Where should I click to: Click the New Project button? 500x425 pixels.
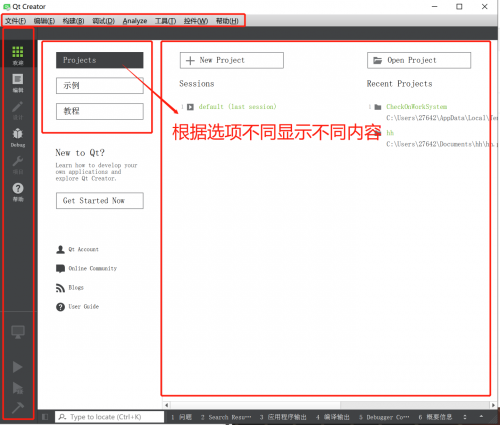coord(232,60)
